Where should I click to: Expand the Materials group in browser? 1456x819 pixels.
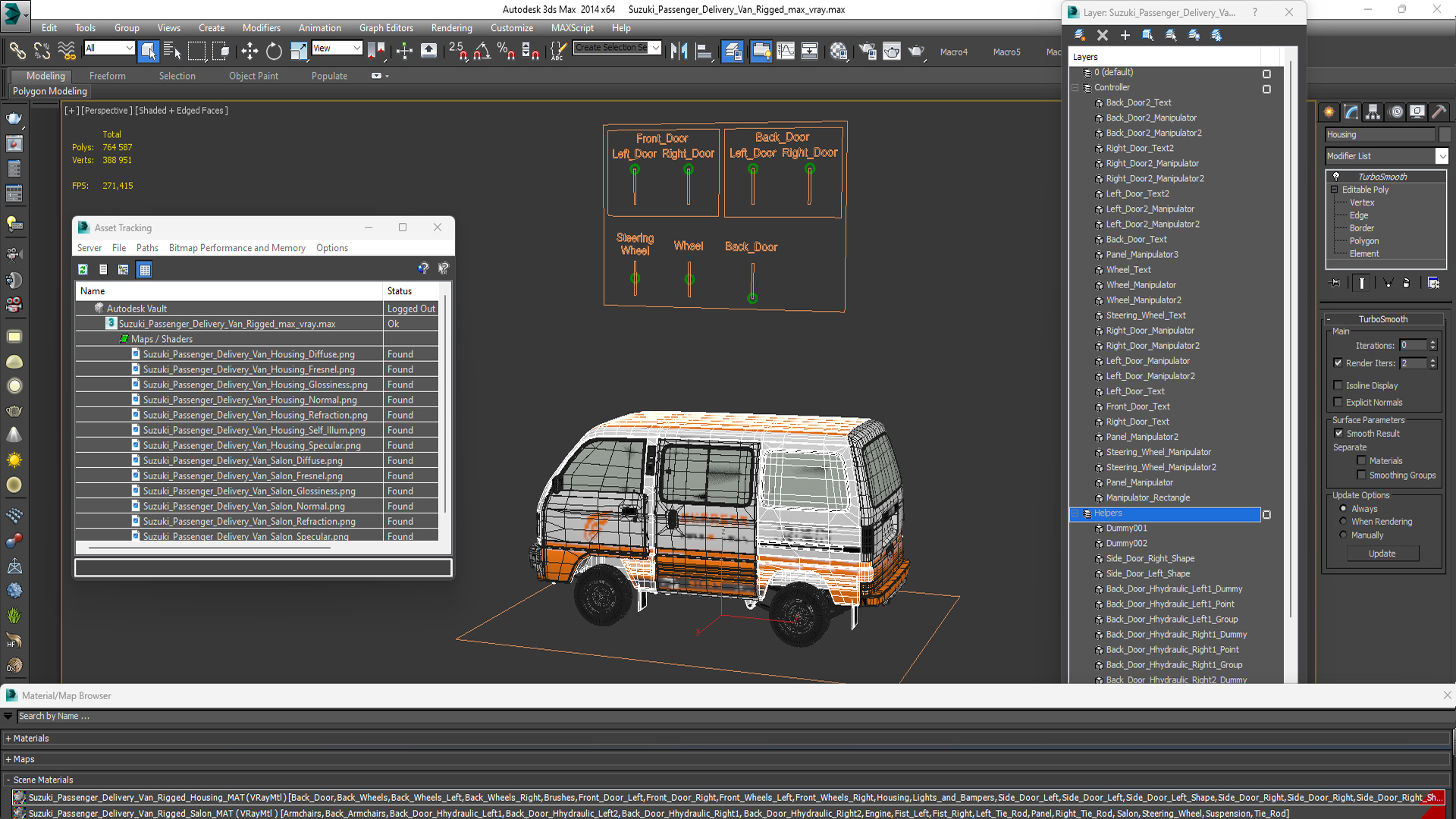click(x=8, y=738)
